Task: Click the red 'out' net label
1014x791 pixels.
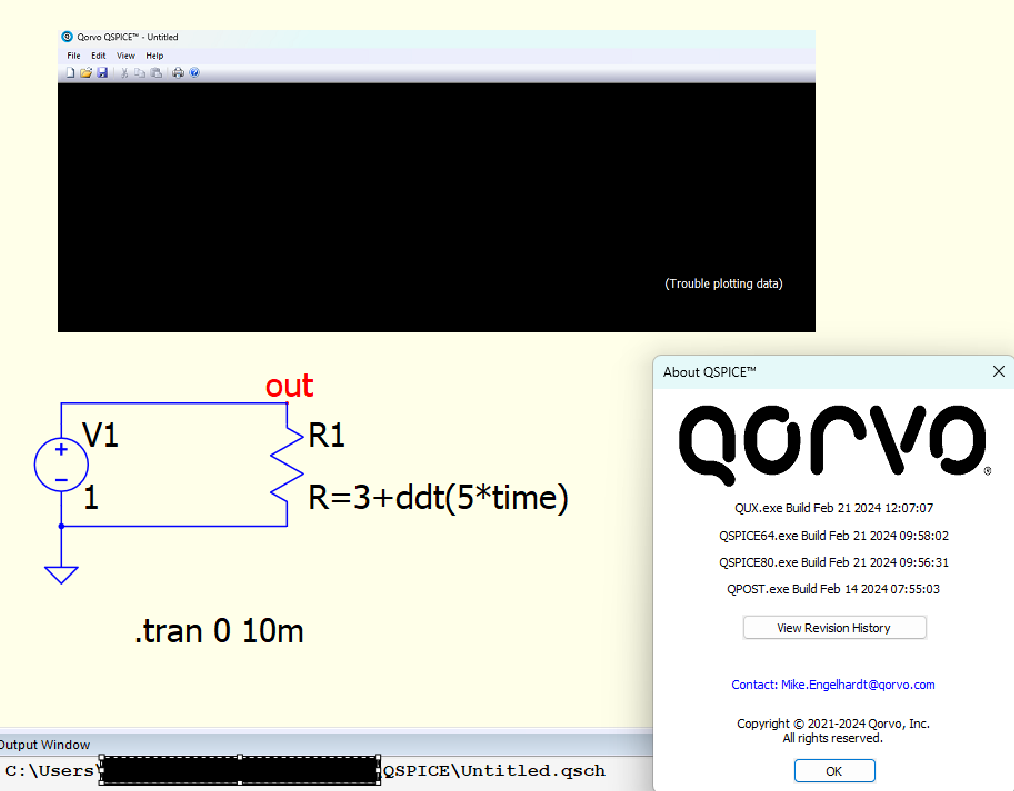Action: [x=289, y=386]
